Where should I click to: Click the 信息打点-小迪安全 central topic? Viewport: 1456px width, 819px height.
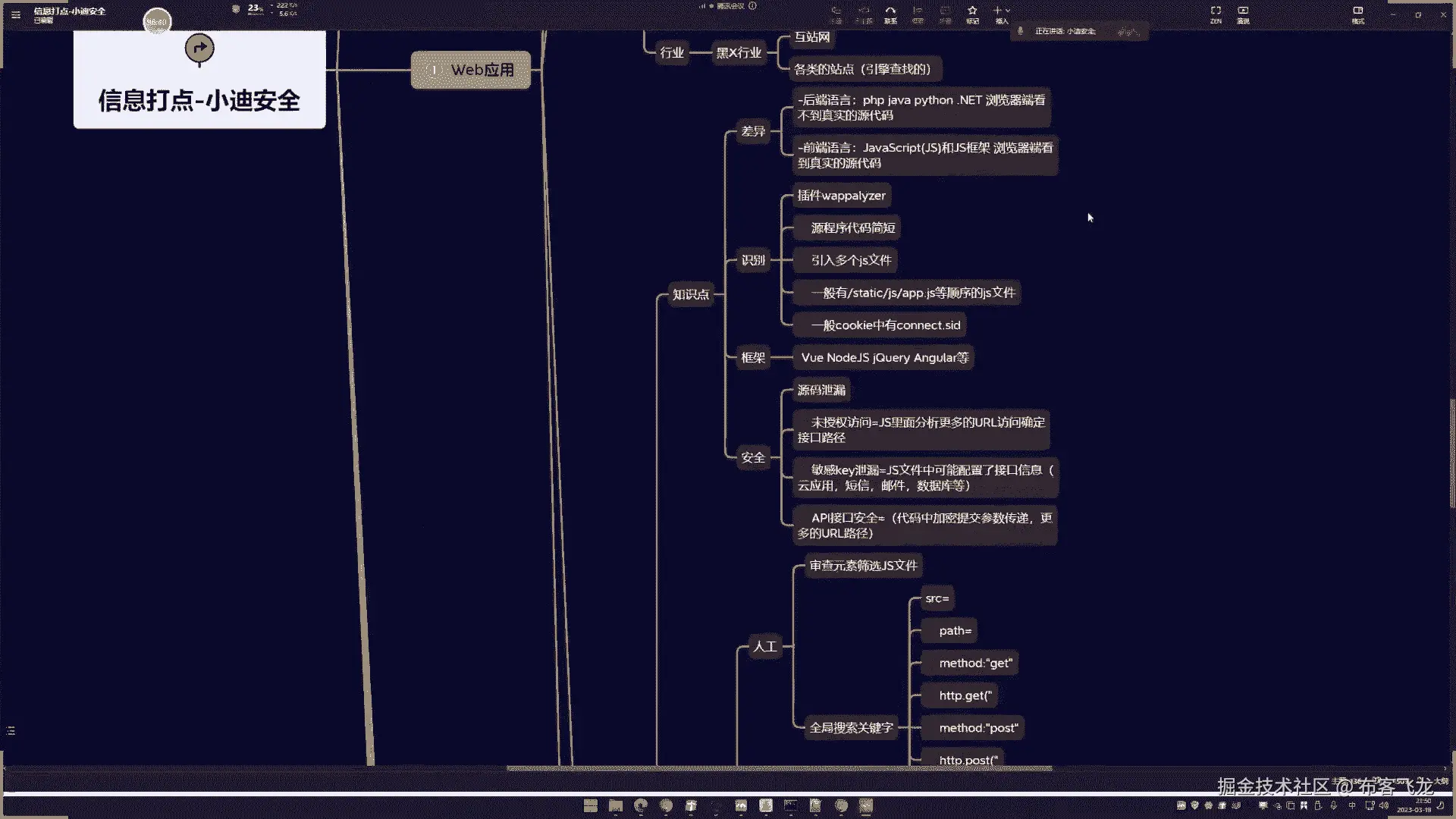tap(199, 99)
